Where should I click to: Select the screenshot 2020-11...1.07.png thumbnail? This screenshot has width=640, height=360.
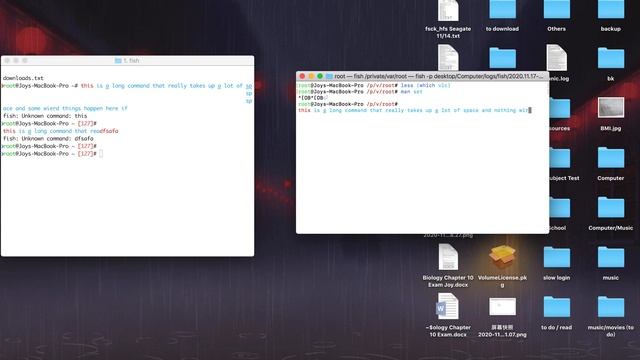click(x=502, y=307)
